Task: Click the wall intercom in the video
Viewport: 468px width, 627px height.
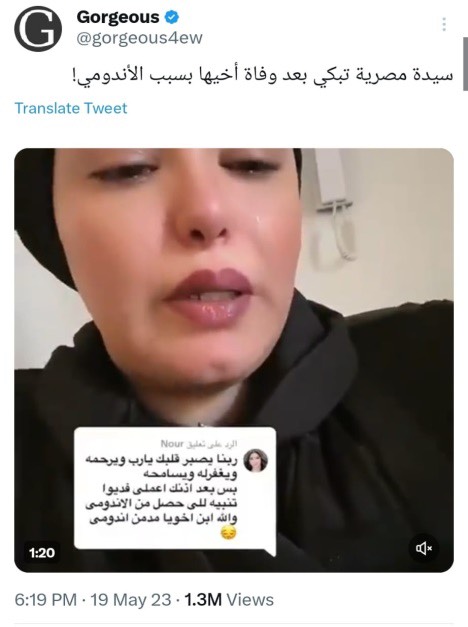Action: (x=334, y=204)
